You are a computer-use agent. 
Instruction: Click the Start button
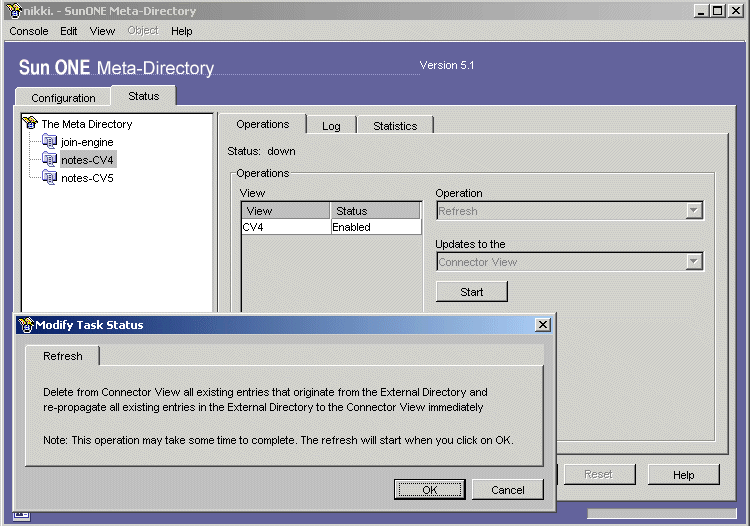pos(471,292)
